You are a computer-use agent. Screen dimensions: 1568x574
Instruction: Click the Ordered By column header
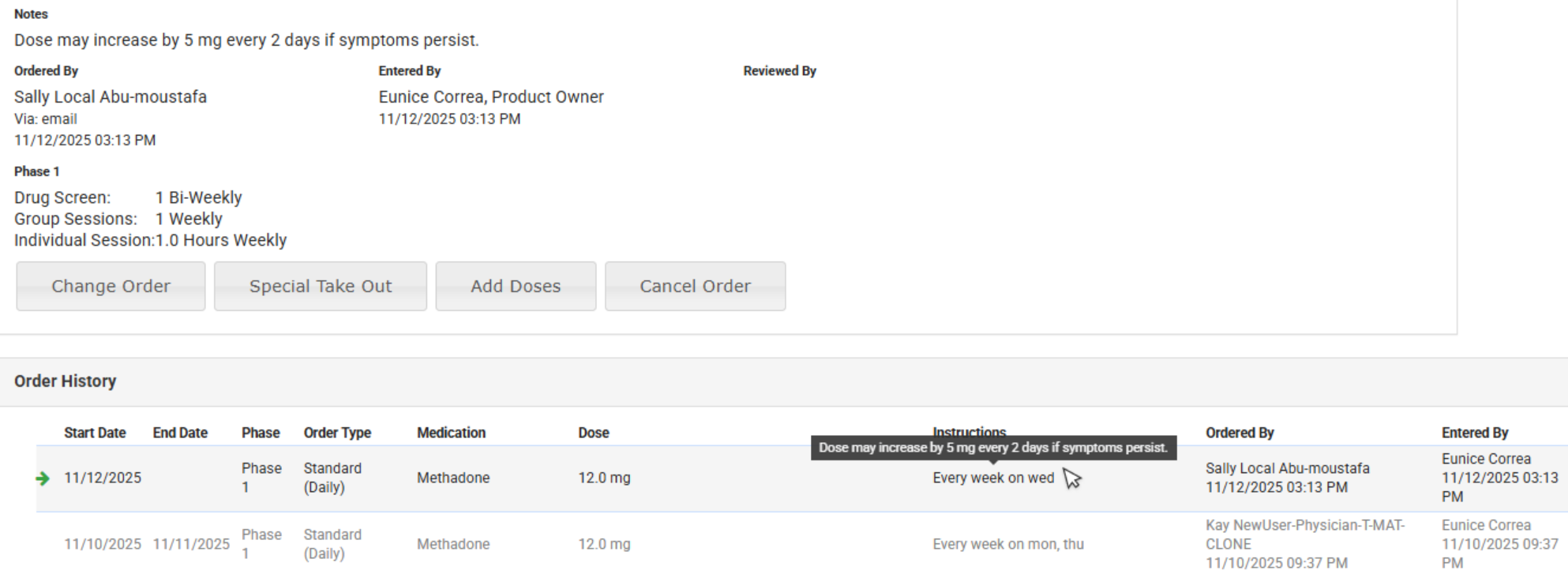click(x=1240, y=433)
